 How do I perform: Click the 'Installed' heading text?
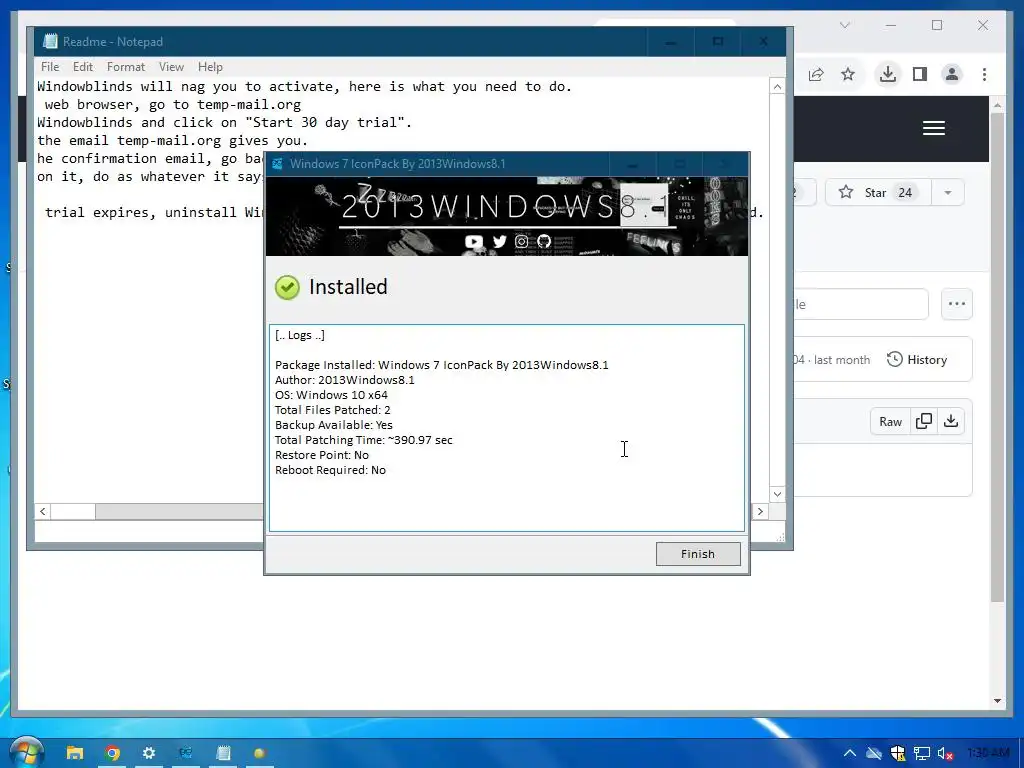point(348,287)
